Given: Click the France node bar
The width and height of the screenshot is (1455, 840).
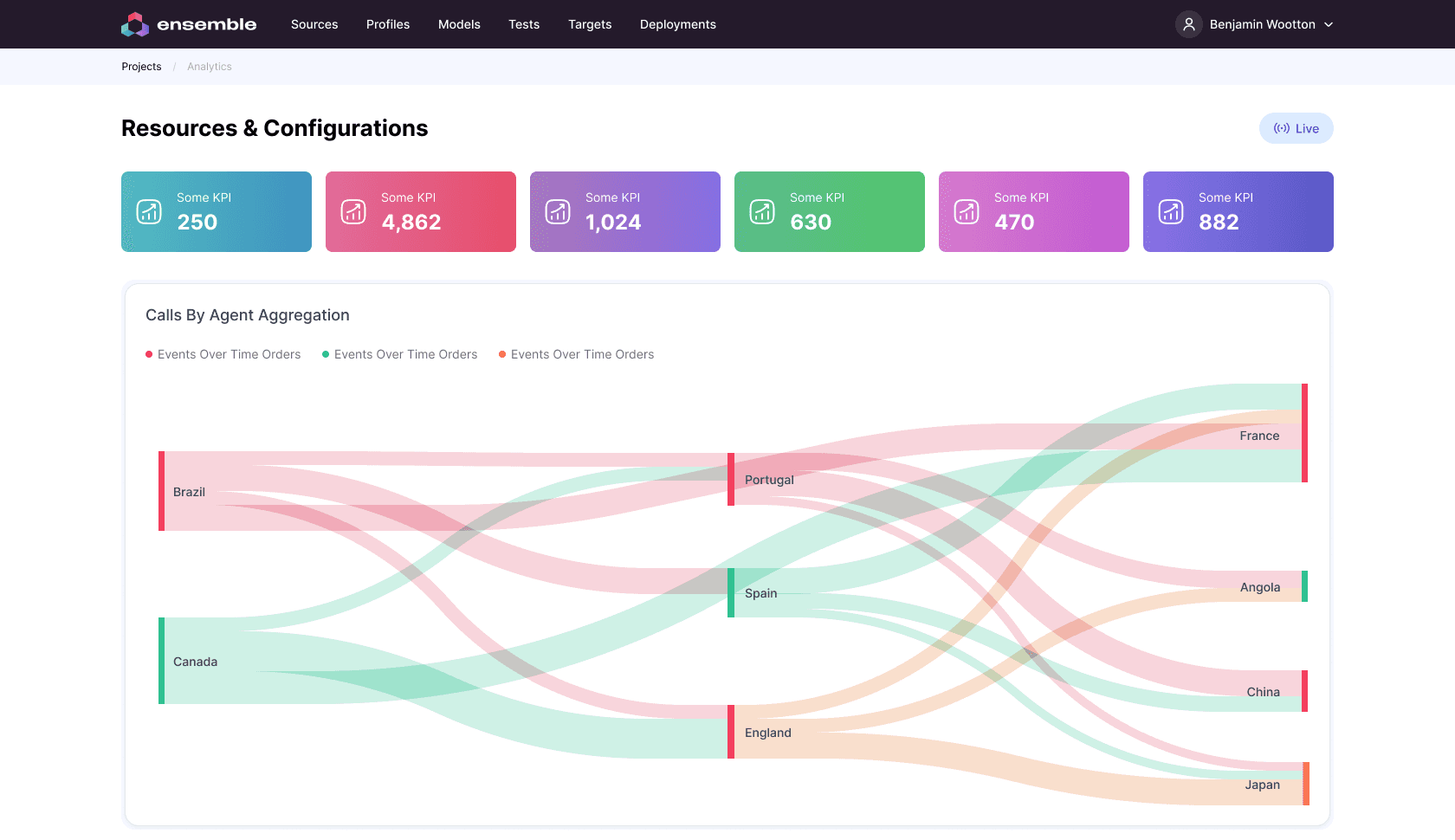Looking at the screenshot, I should (x=1304, y=433).
